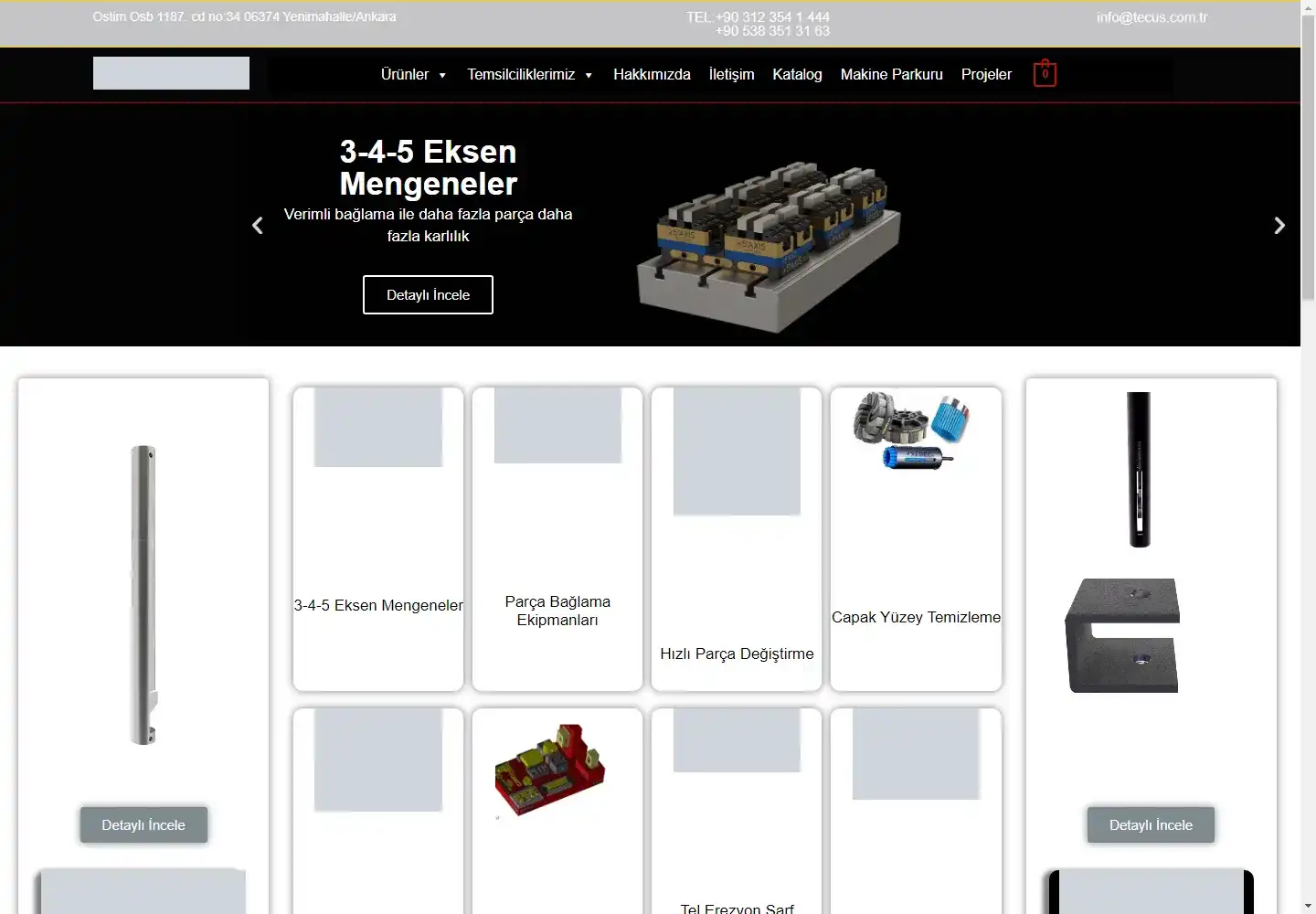The height and width of the screenshot is (914, 1316).
Task: Click the site logo in header
Action: (171, 73)
